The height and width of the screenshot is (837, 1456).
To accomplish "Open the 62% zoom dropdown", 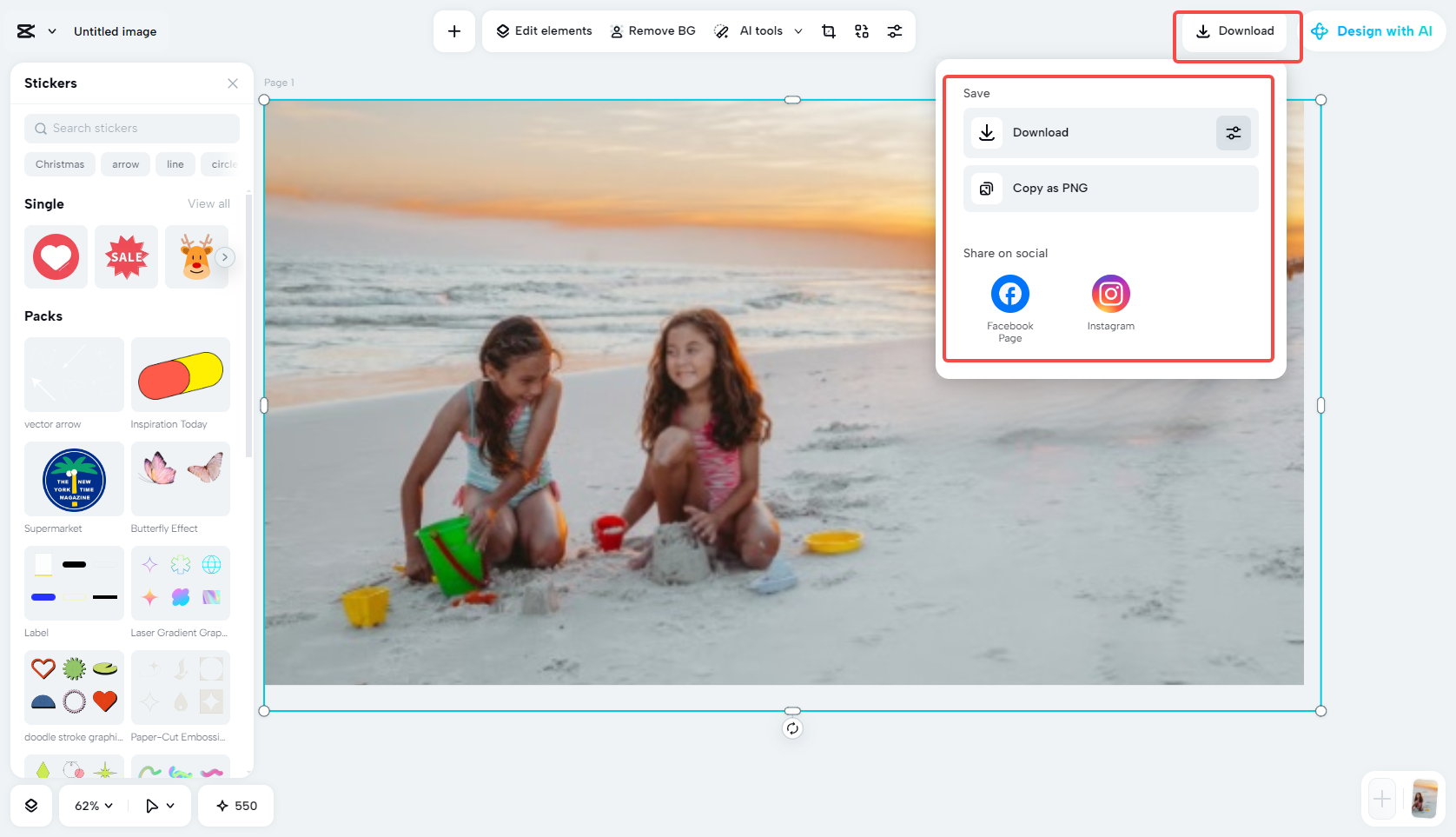I will click(x=94, y=806).
